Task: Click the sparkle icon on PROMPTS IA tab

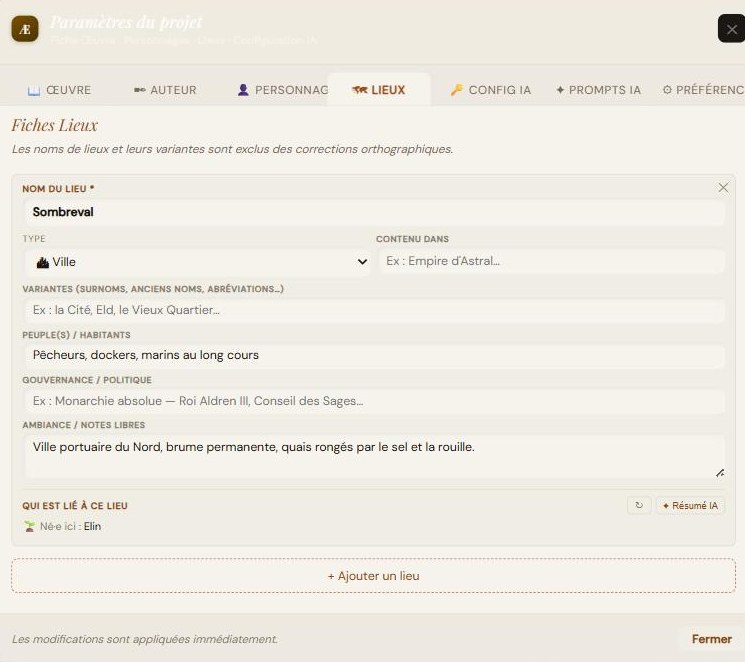Action: pyautogui.click(x=560, y=90)
